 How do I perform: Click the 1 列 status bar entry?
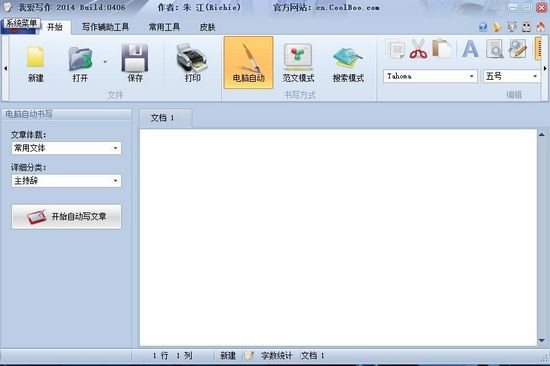[184, 356]
